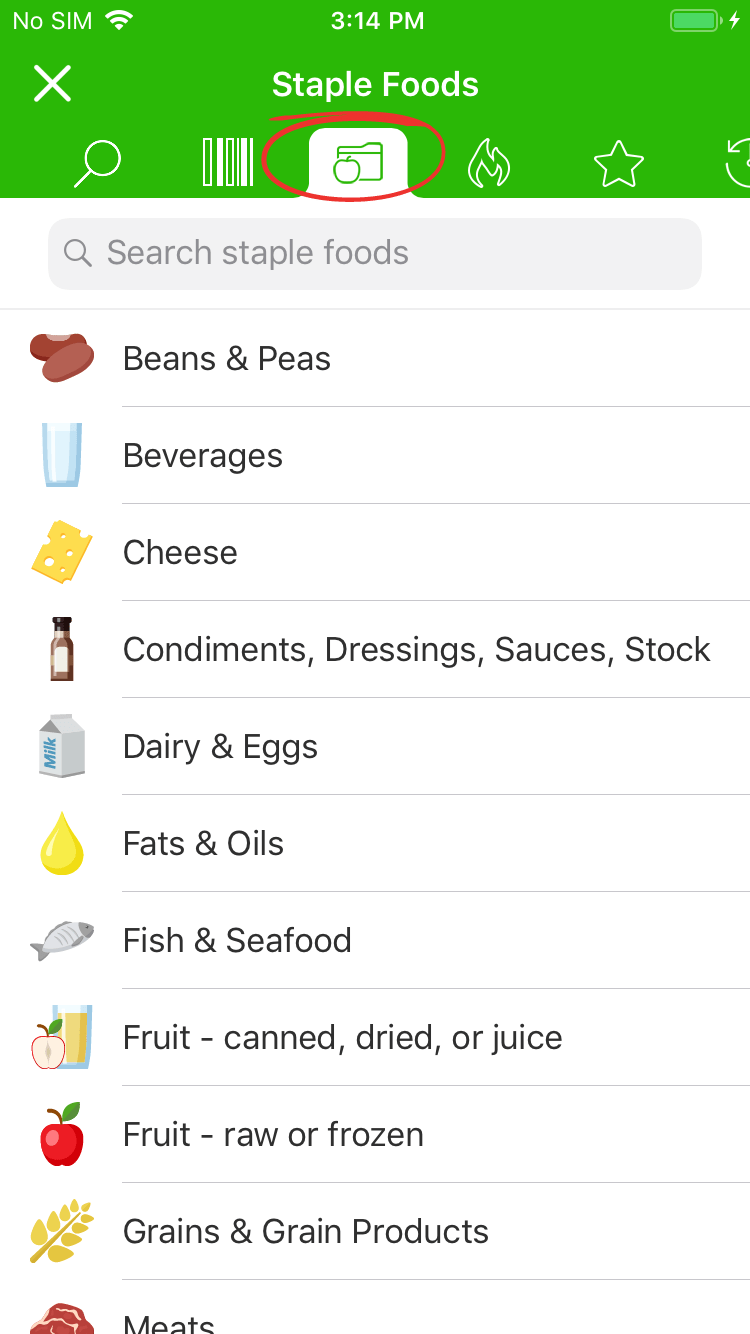Open the magnifier search tab
Viewport: 750px width, 1334px height.
point(97,163)
